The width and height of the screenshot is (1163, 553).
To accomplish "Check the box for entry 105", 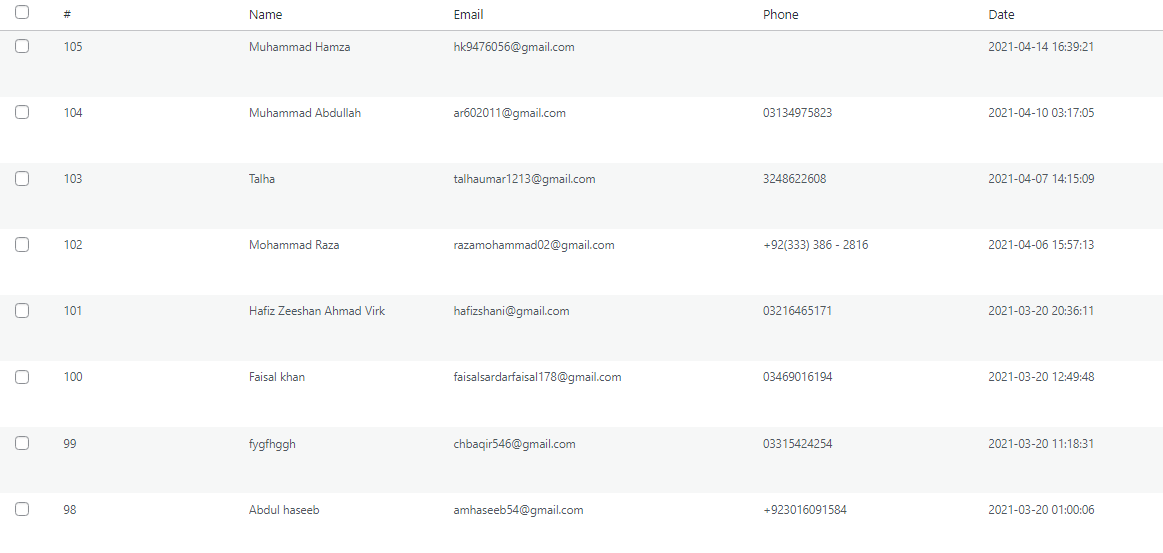I will tap(22, 46).
